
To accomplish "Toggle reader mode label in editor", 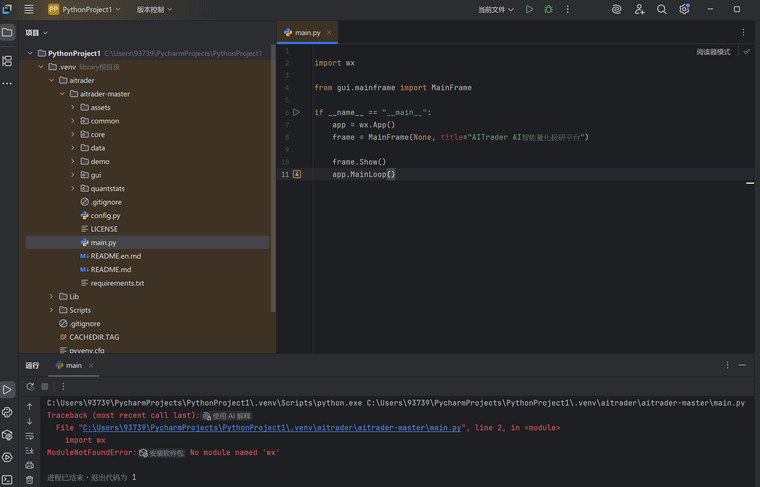I will 713,52.
